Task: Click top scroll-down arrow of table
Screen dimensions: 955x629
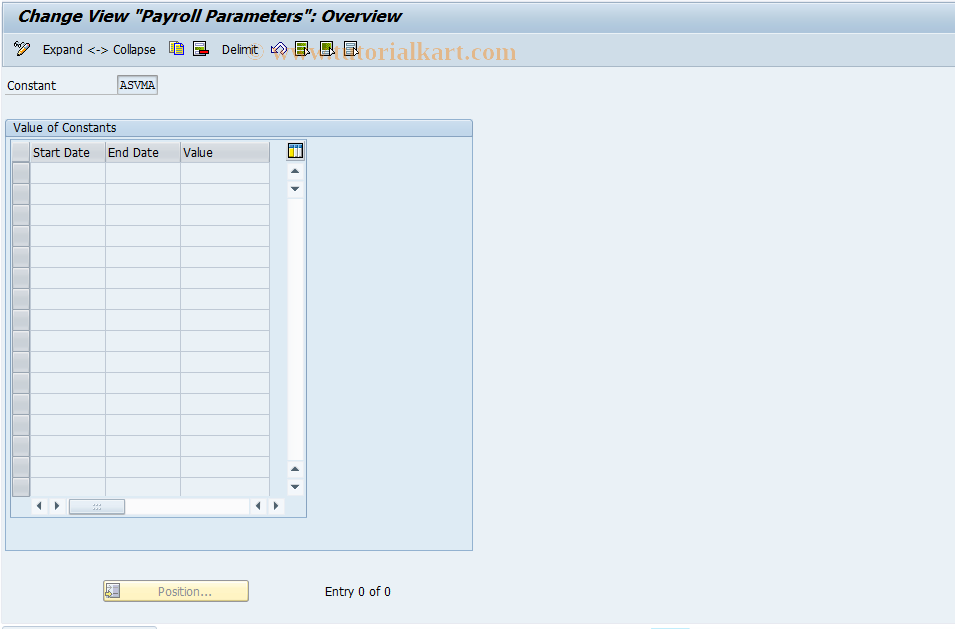Action: click(295, 189)
